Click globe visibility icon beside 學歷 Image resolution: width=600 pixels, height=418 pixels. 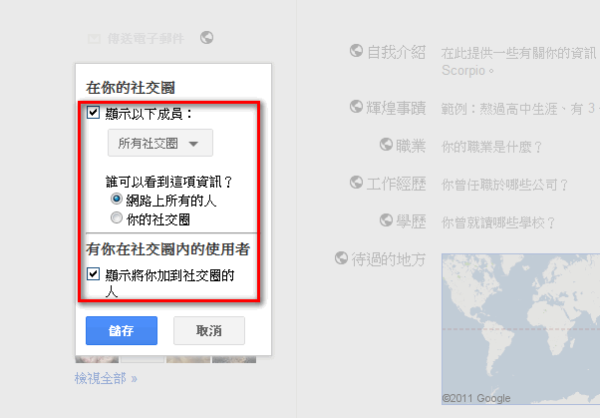(386, 220)
